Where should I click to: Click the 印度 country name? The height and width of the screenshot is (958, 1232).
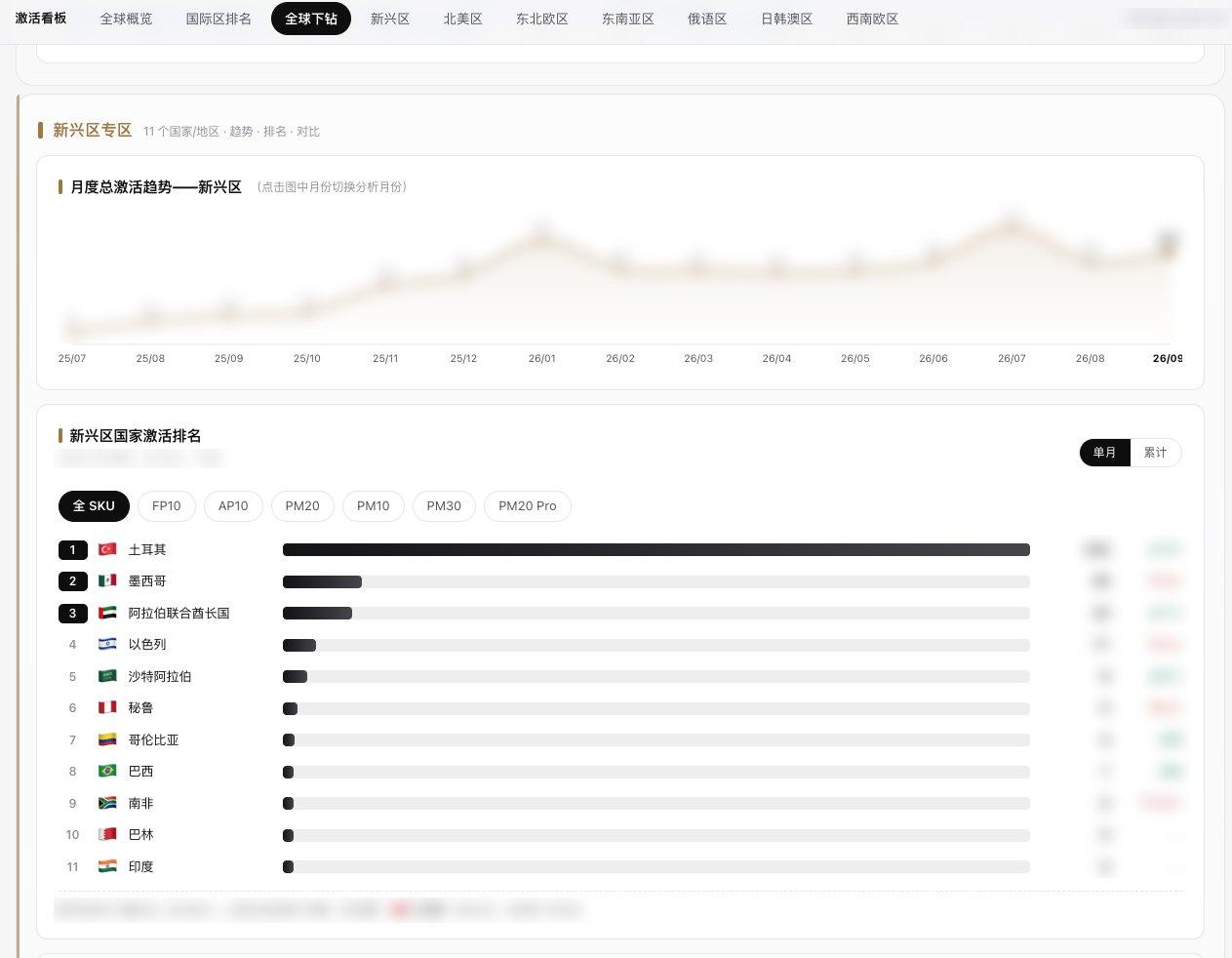click(x=140, y=866)
